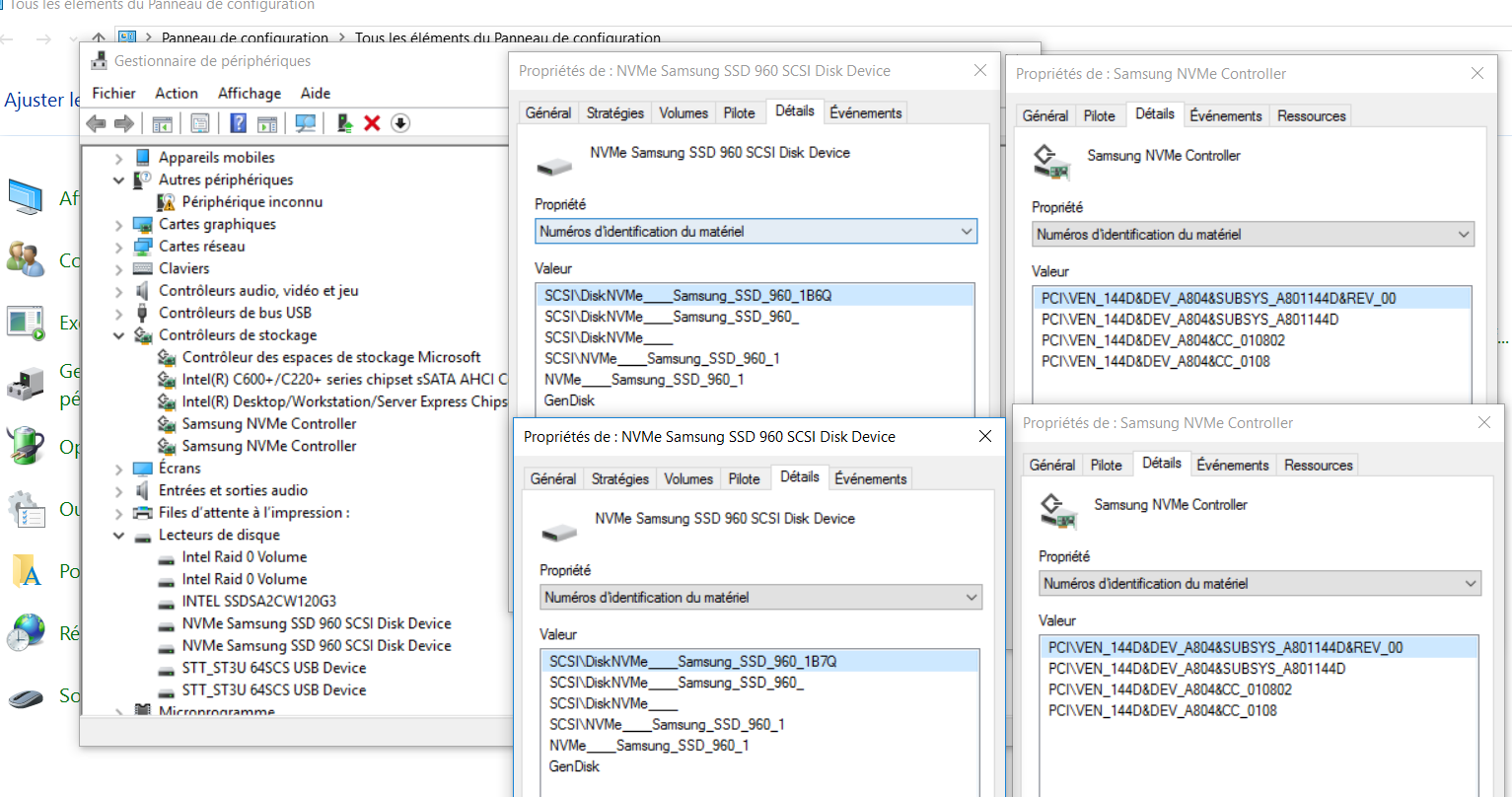Viewport: 1512px width, 797px height.
Task: Collapse the Contrôleurs de stockage node
Action: coord(118,335)
